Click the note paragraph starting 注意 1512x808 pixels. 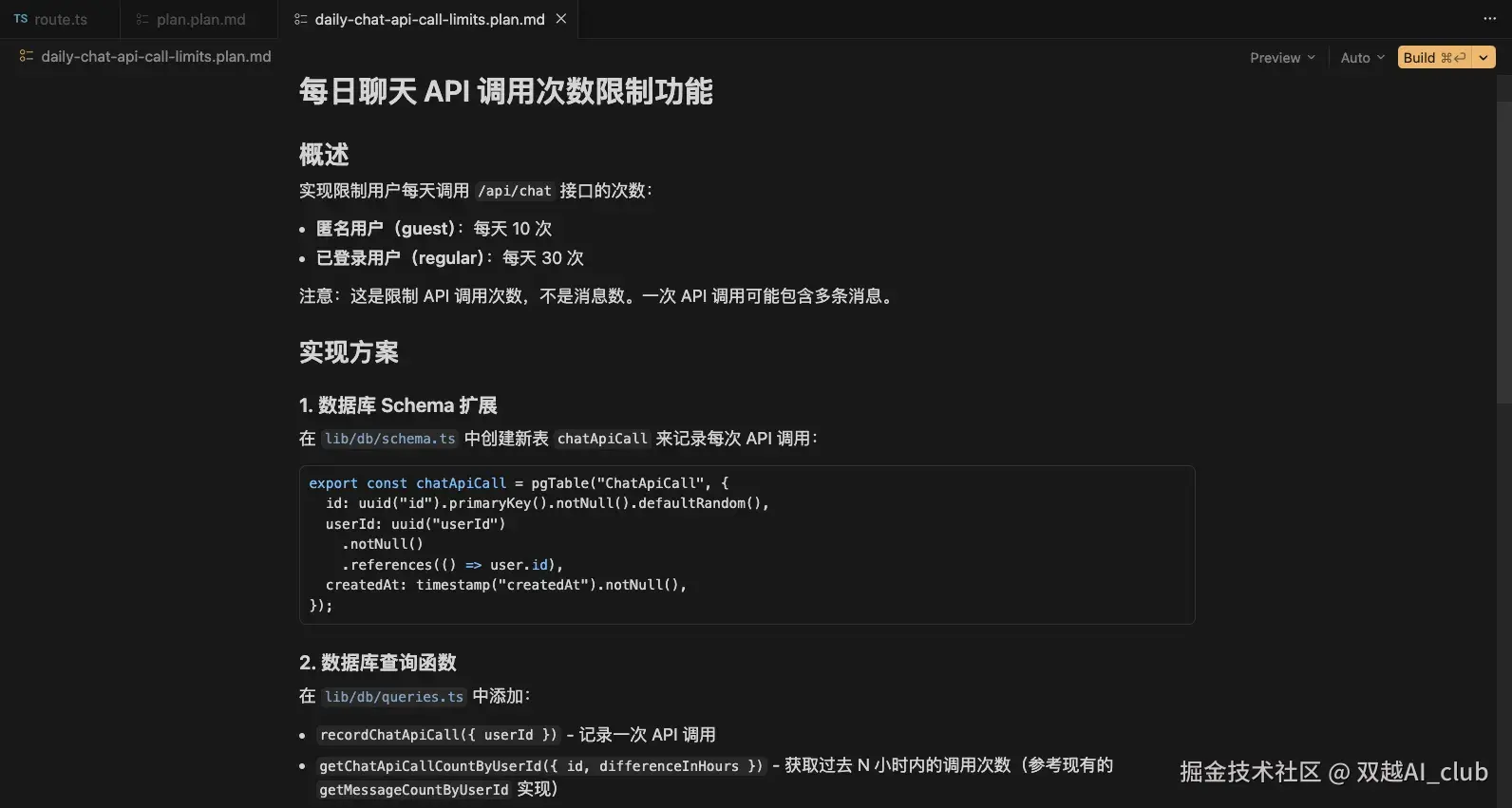[598, 296]
